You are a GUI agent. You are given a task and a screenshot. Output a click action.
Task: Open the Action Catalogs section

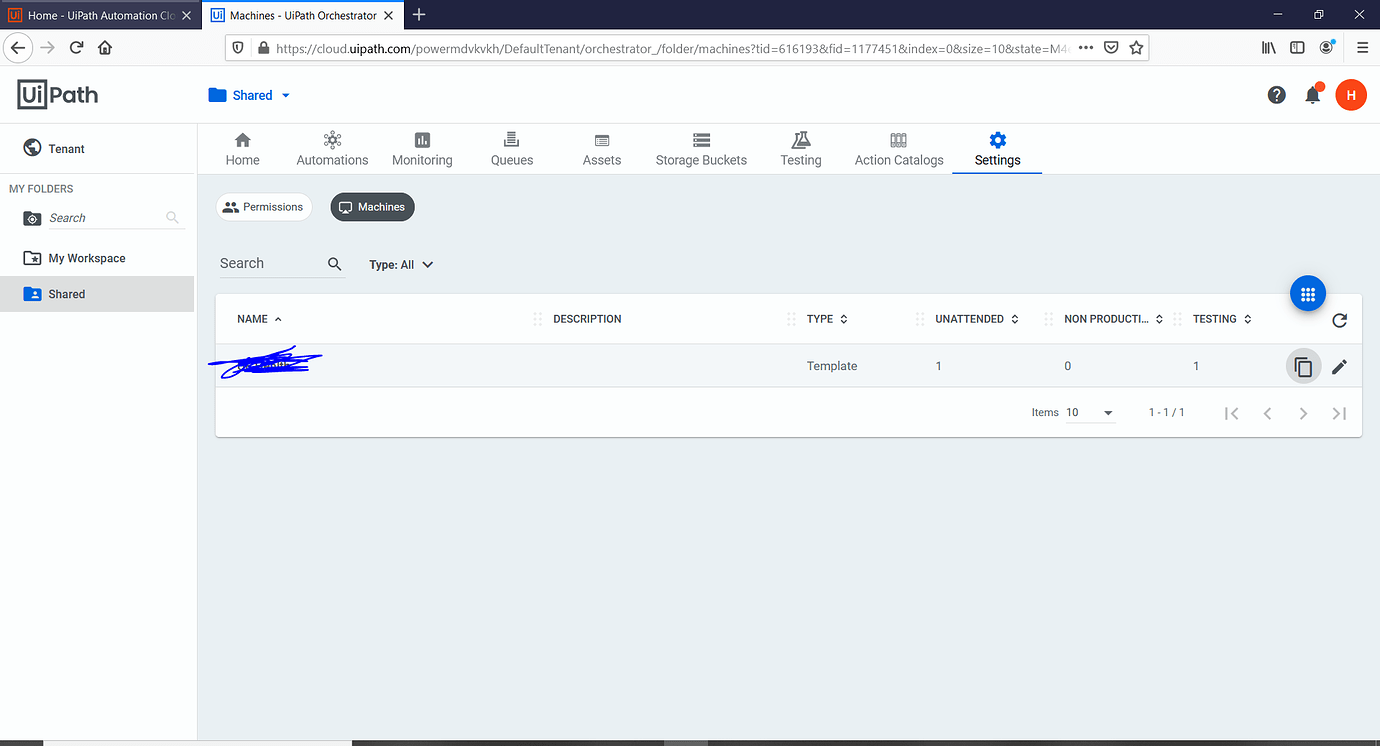pos(898,148)
